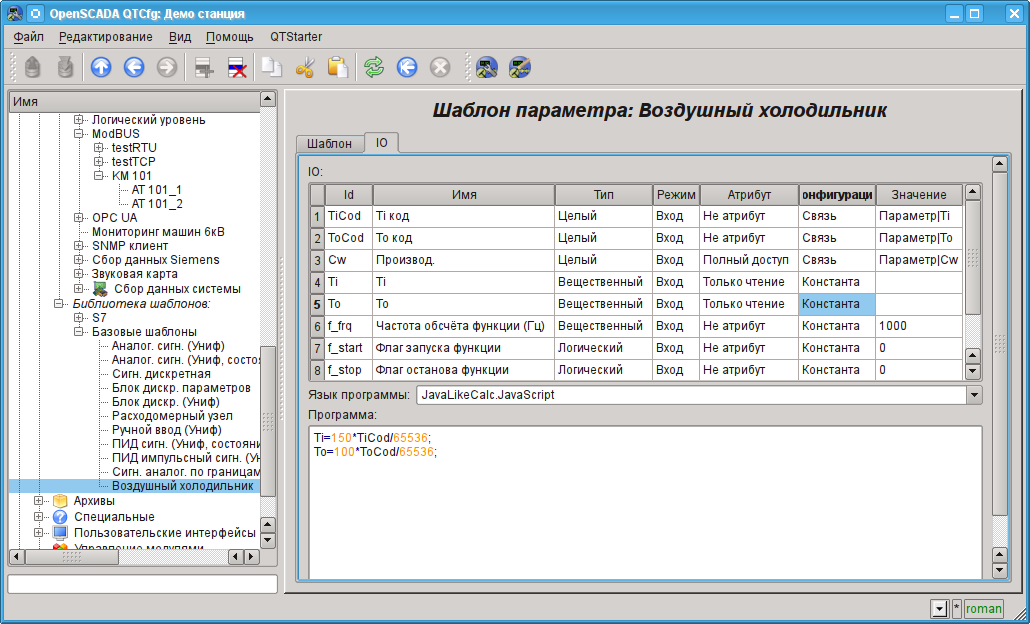Click the roman user button in status bar
The height and width of the screenshot is (624, 1030).
(983, 608)
